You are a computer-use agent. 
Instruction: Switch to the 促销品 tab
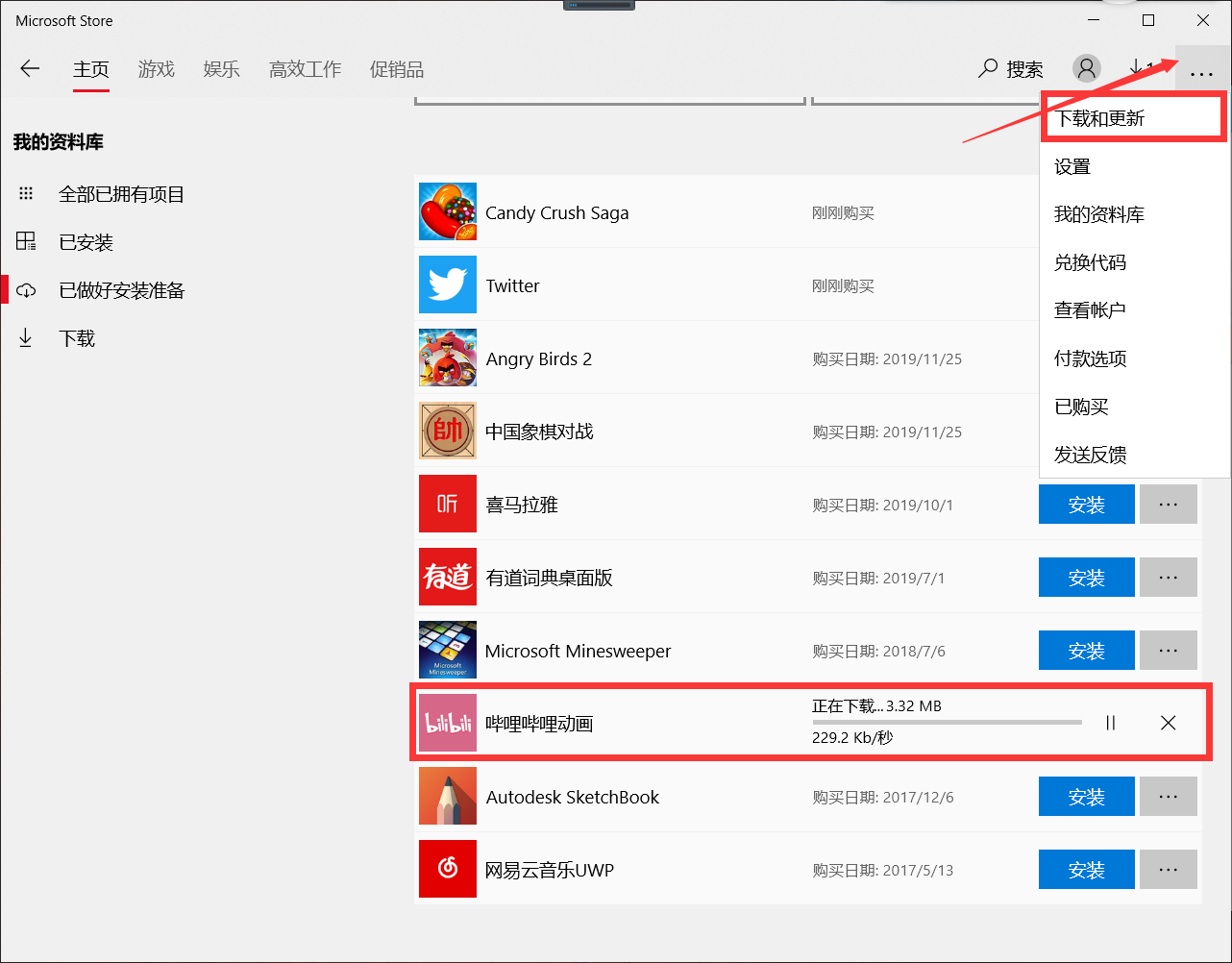(397, 69)
